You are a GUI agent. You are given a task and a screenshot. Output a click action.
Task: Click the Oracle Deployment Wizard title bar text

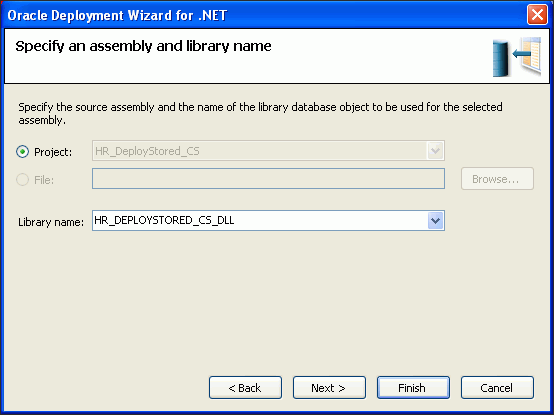tap(117, 16)
